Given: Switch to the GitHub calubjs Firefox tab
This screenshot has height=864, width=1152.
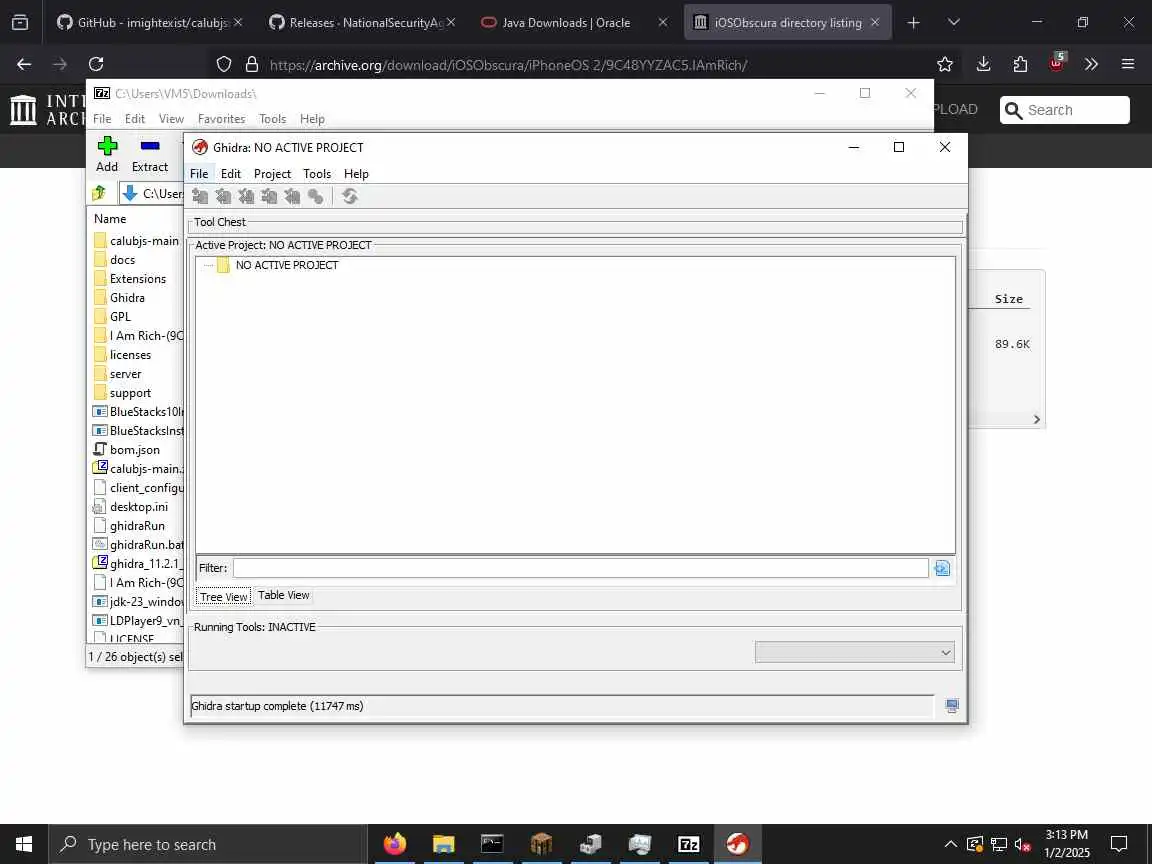Looking at the screenshot, I should coord(150,23).
